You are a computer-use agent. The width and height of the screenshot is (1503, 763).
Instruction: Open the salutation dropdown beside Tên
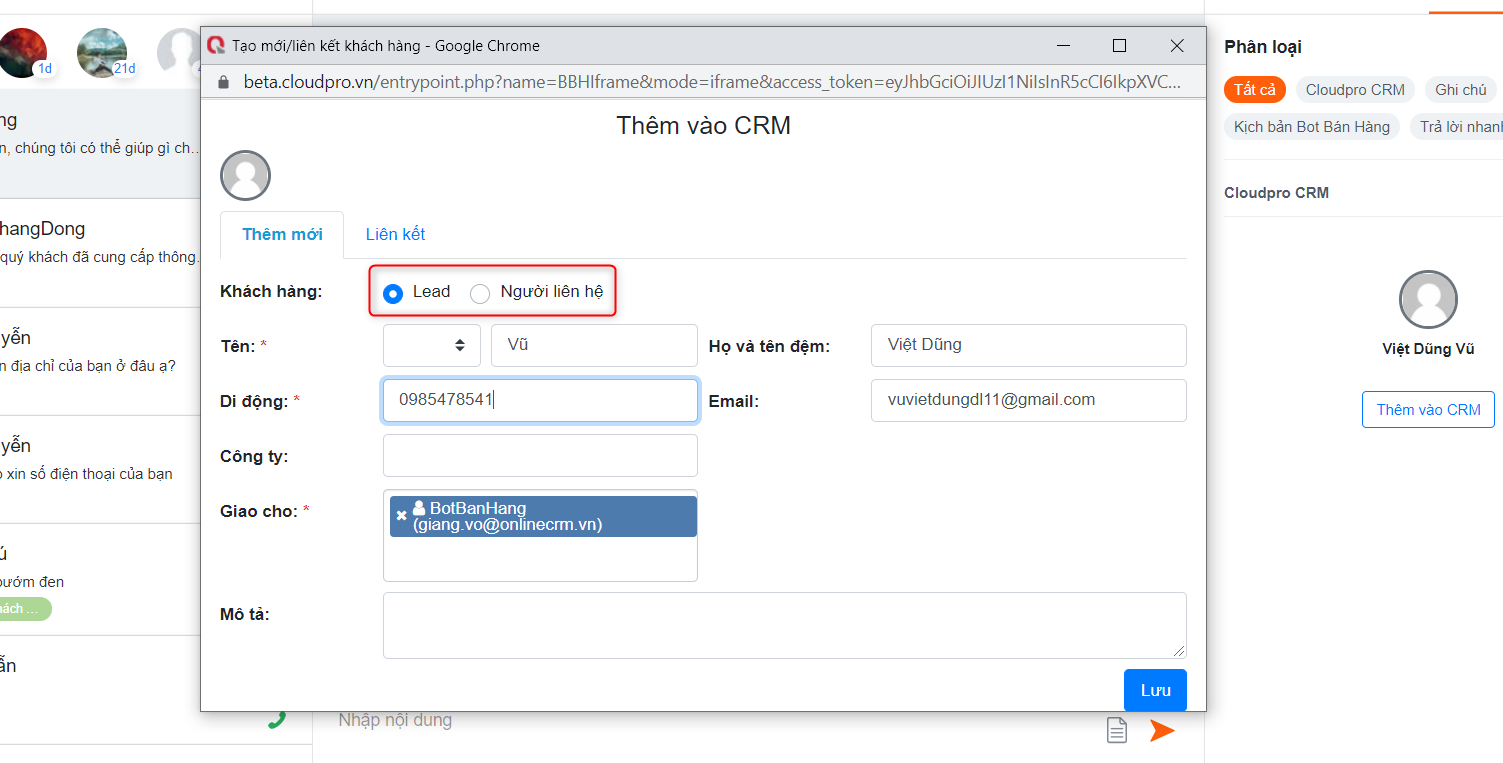431,345
